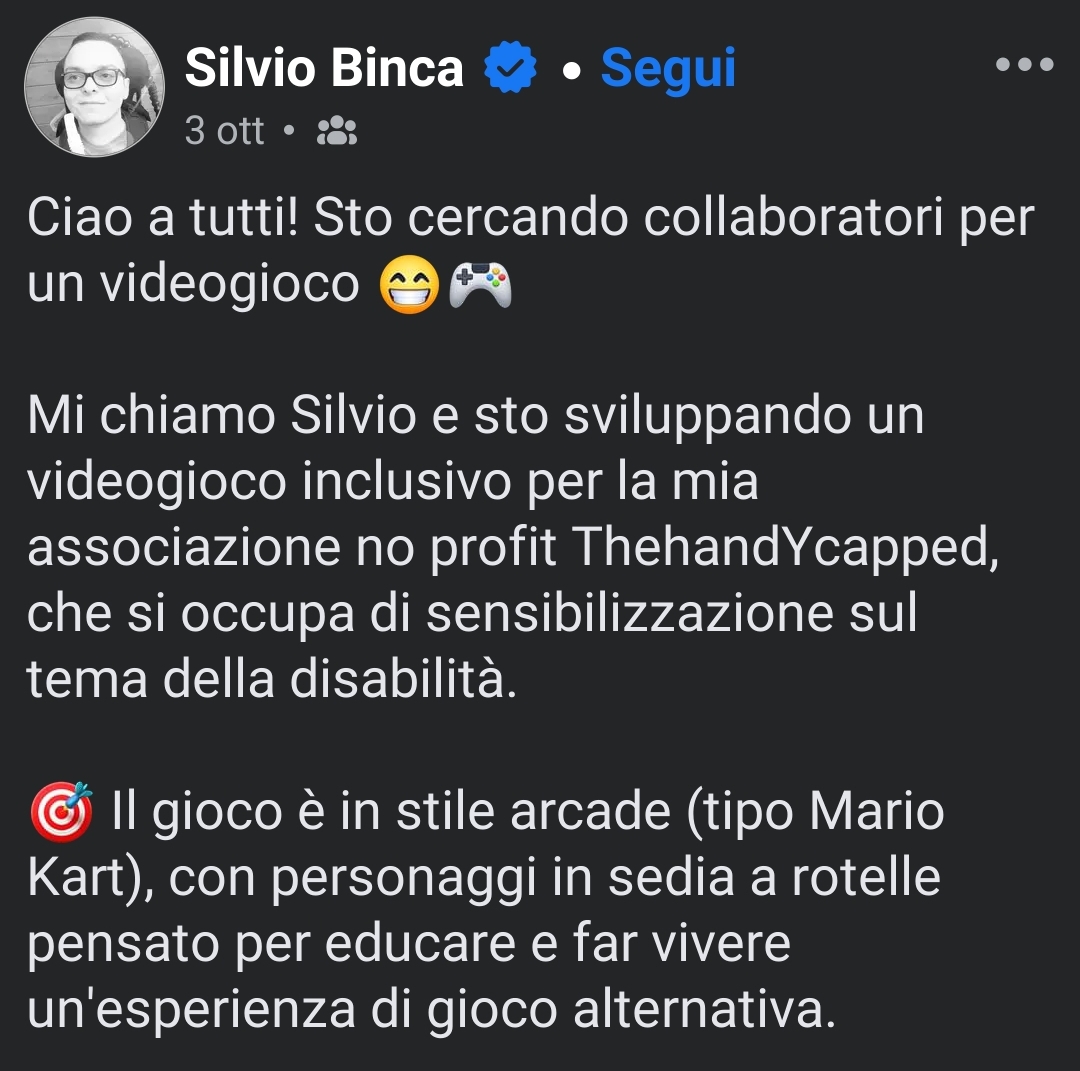Click the grinning face emoji

(x=409, y=284)
